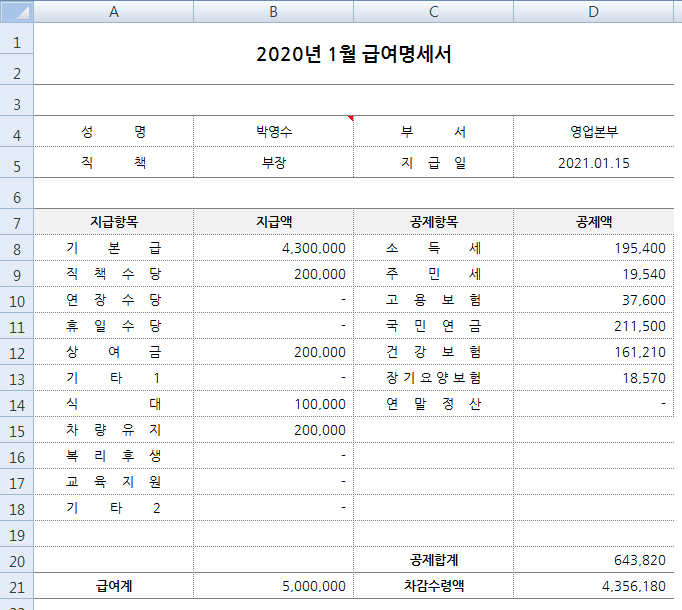Select the 직책수당 amount cell in row 9
This screenshot has width=682, height=610.
pos(273,274)
